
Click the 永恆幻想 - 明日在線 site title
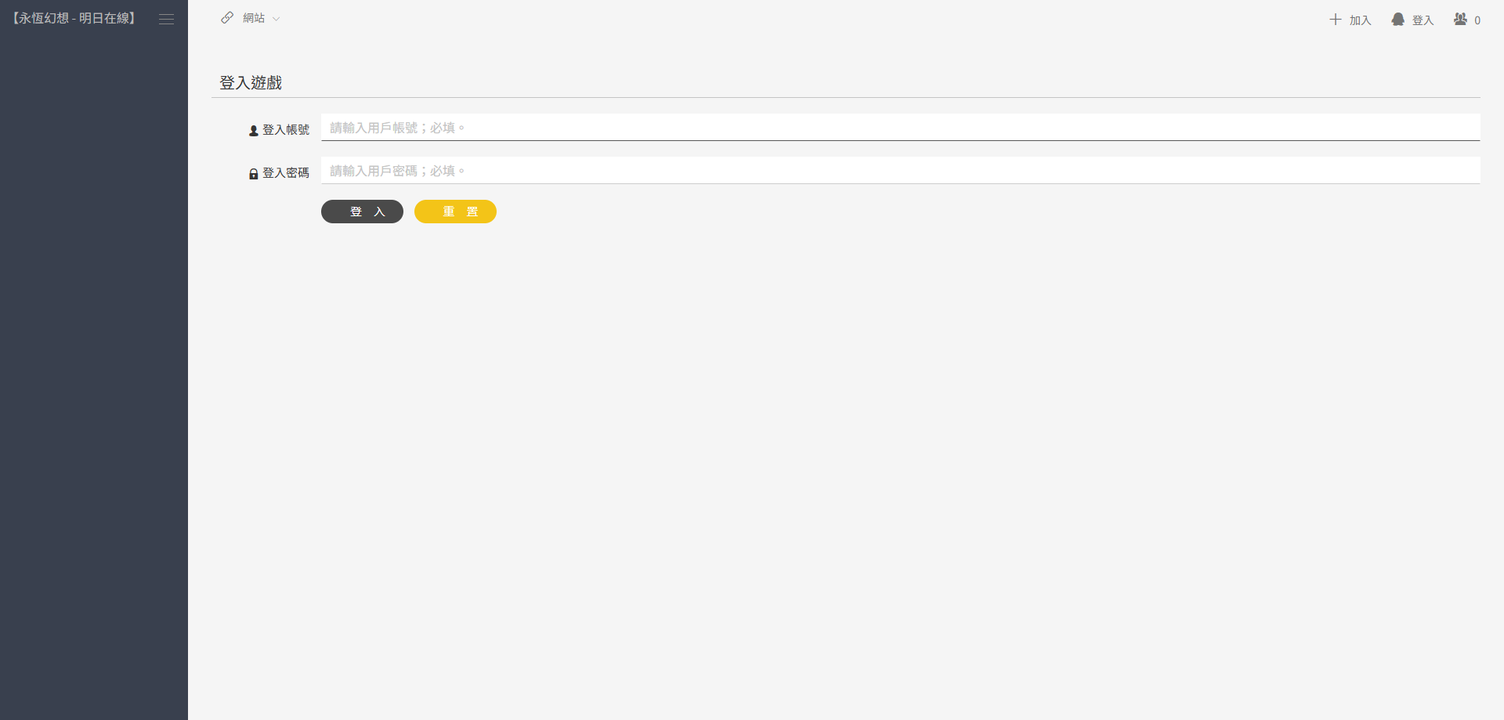73,18
